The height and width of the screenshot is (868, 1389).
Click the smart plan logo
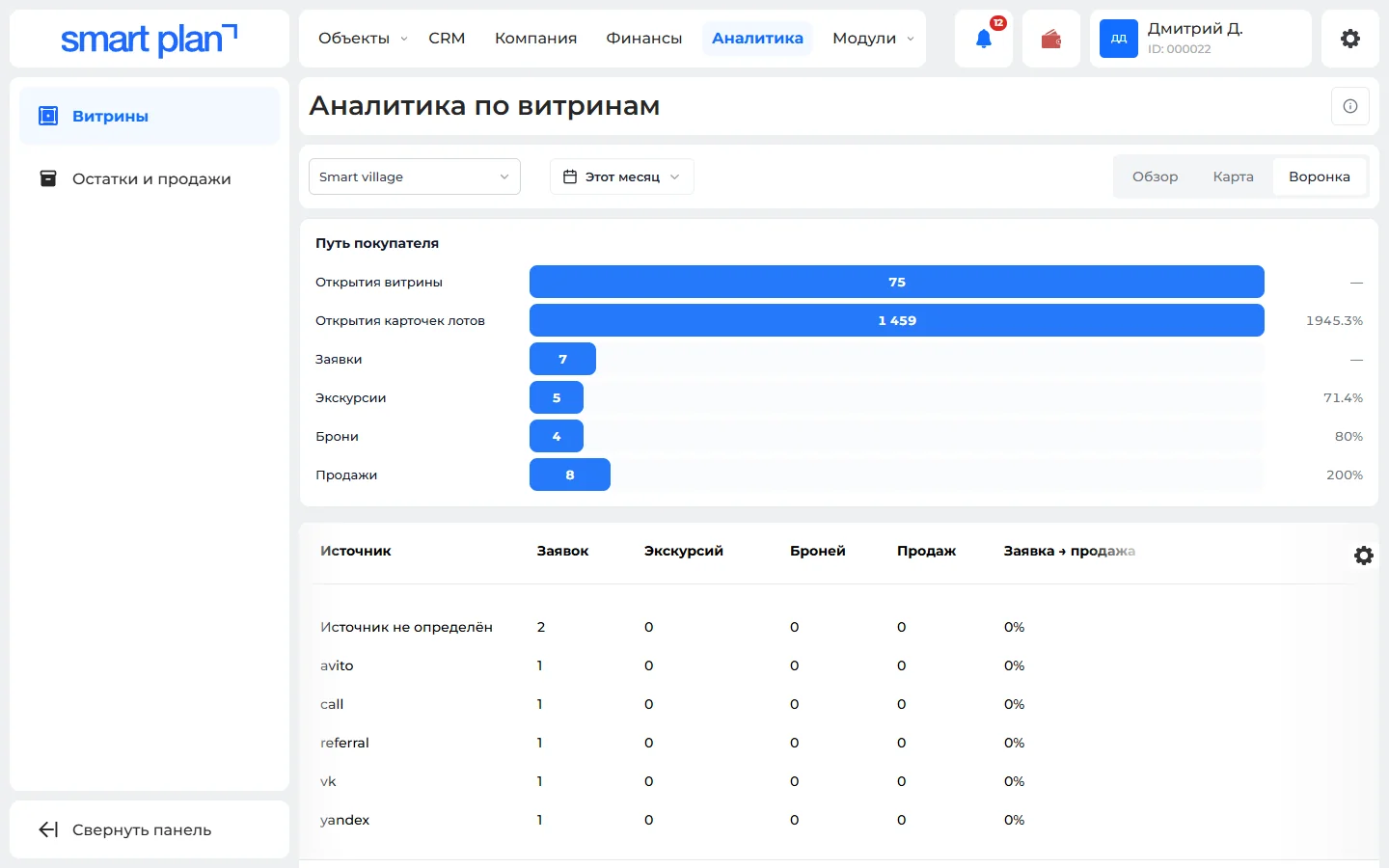tap(150, 40)
